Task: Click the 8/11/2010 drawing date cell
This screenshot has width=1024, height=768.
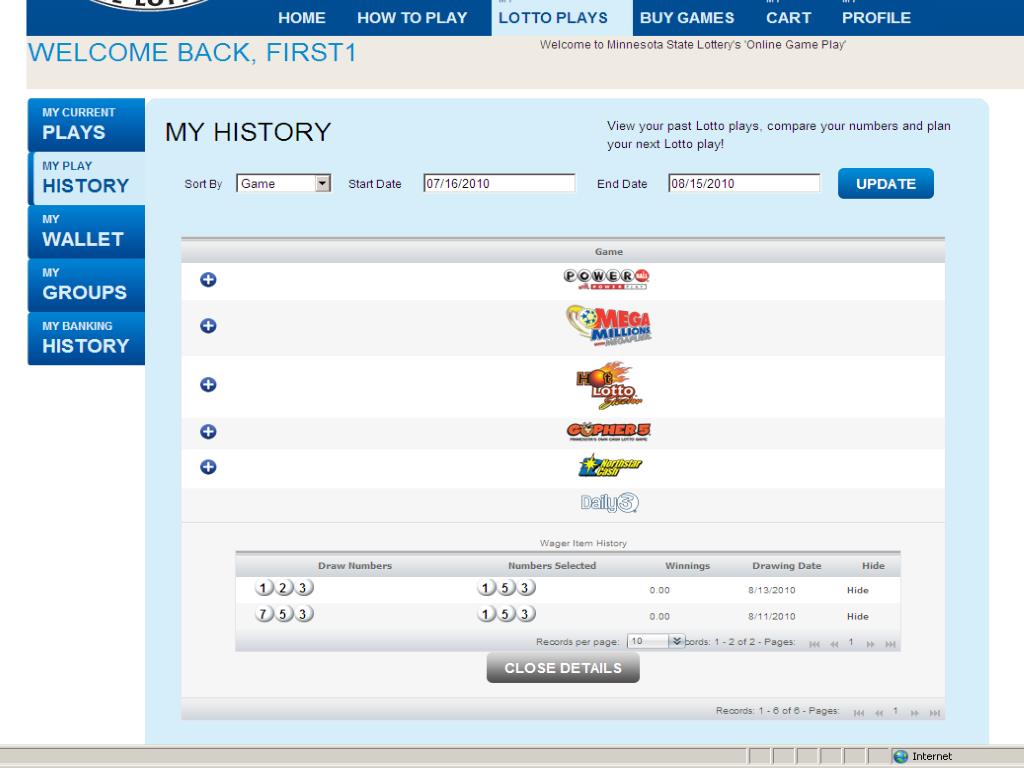Action: (x=771, y=616)
